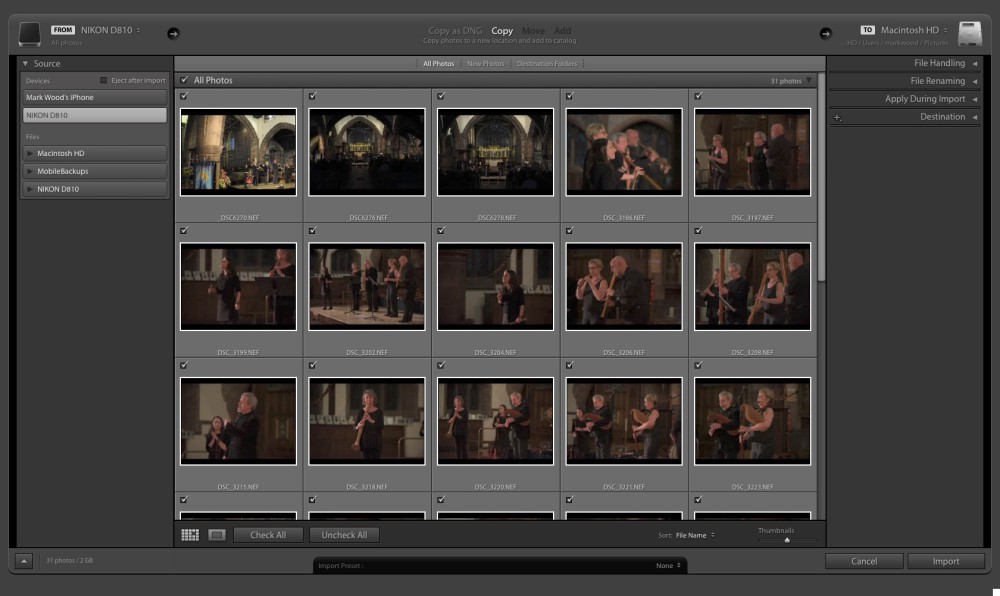Switch to loupe view icon
Viewport: 1000px width, 596px height.
click(217, 535)
